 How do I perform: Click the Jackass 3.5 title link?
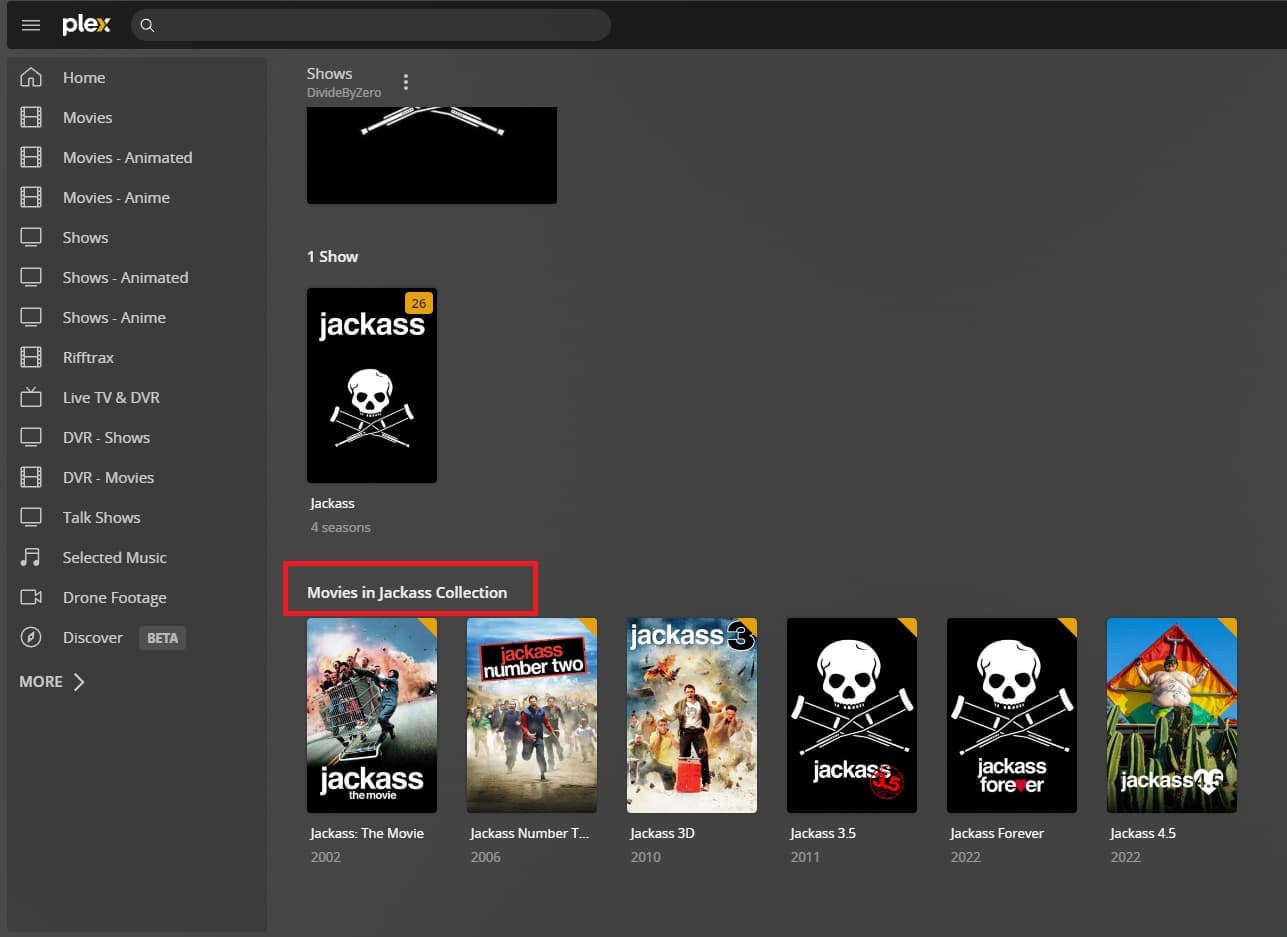[823, 833]
